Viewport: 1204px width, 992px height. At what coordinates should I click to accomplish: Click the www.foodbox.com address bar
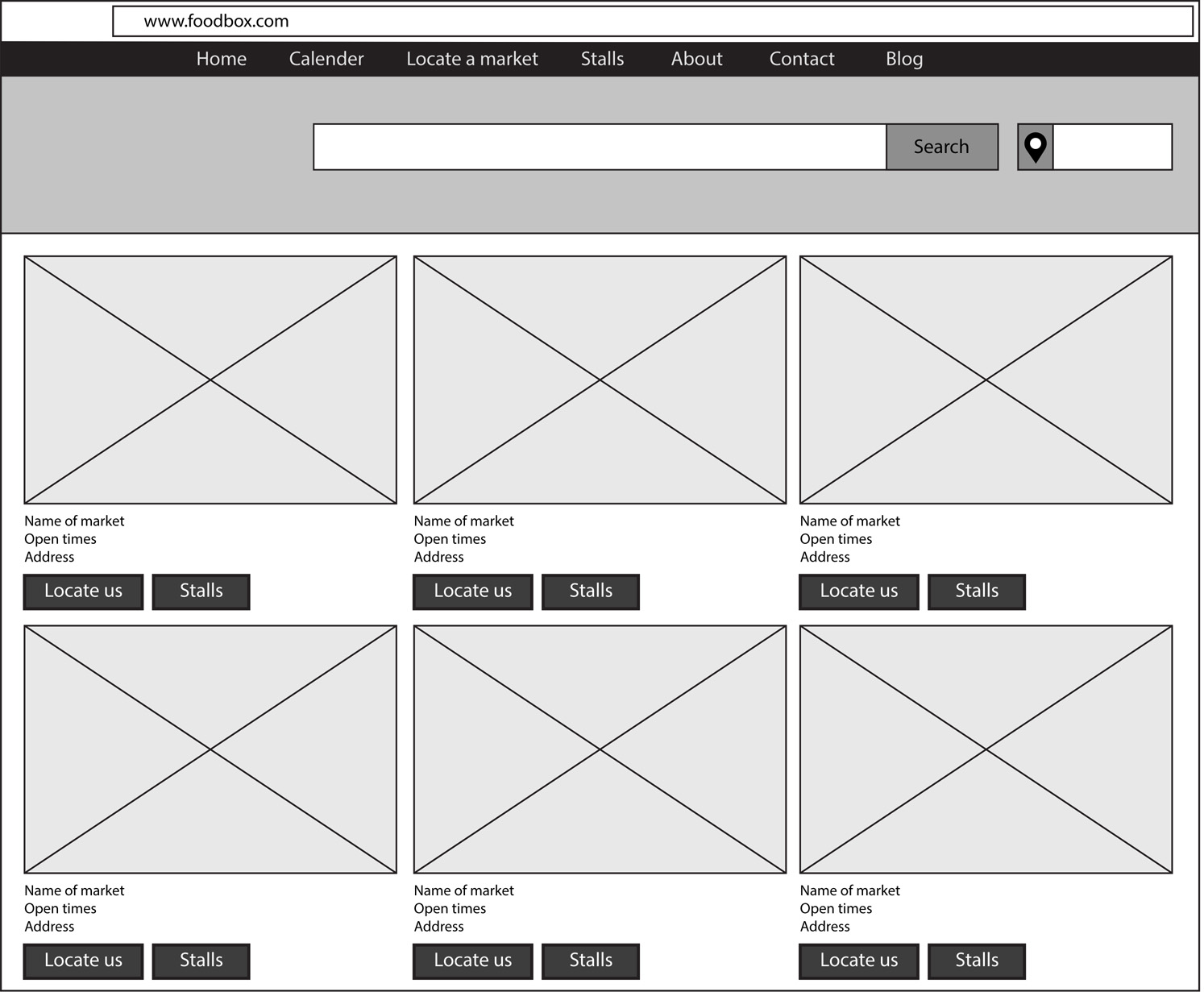[x=653, y=21]
